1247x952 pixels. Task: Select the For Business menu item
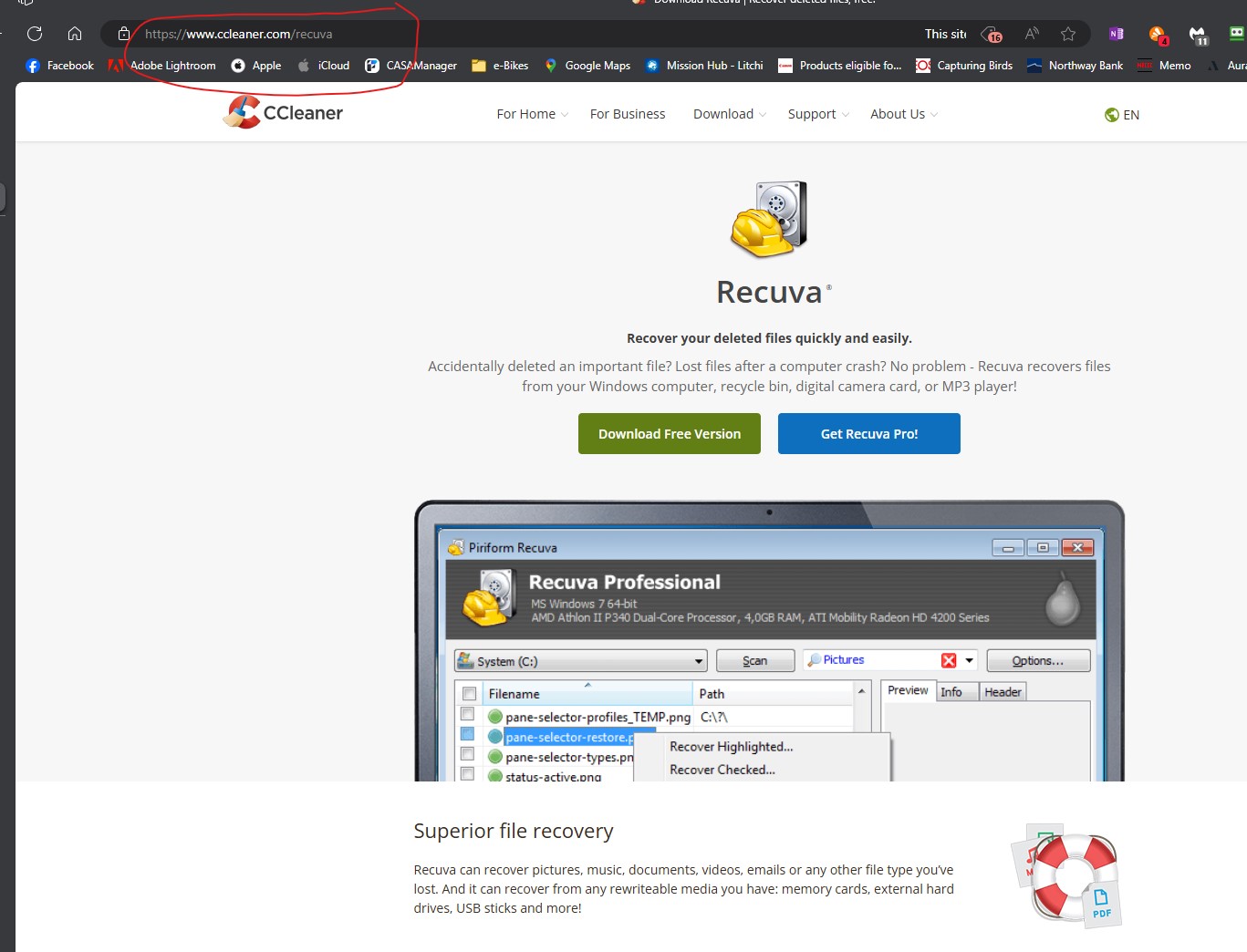[x=627, y=113]
